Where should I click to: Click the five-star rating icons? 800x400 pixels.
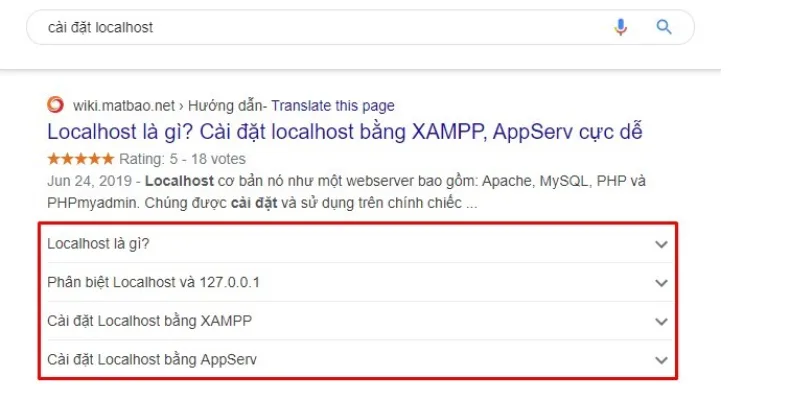(81, 159)
